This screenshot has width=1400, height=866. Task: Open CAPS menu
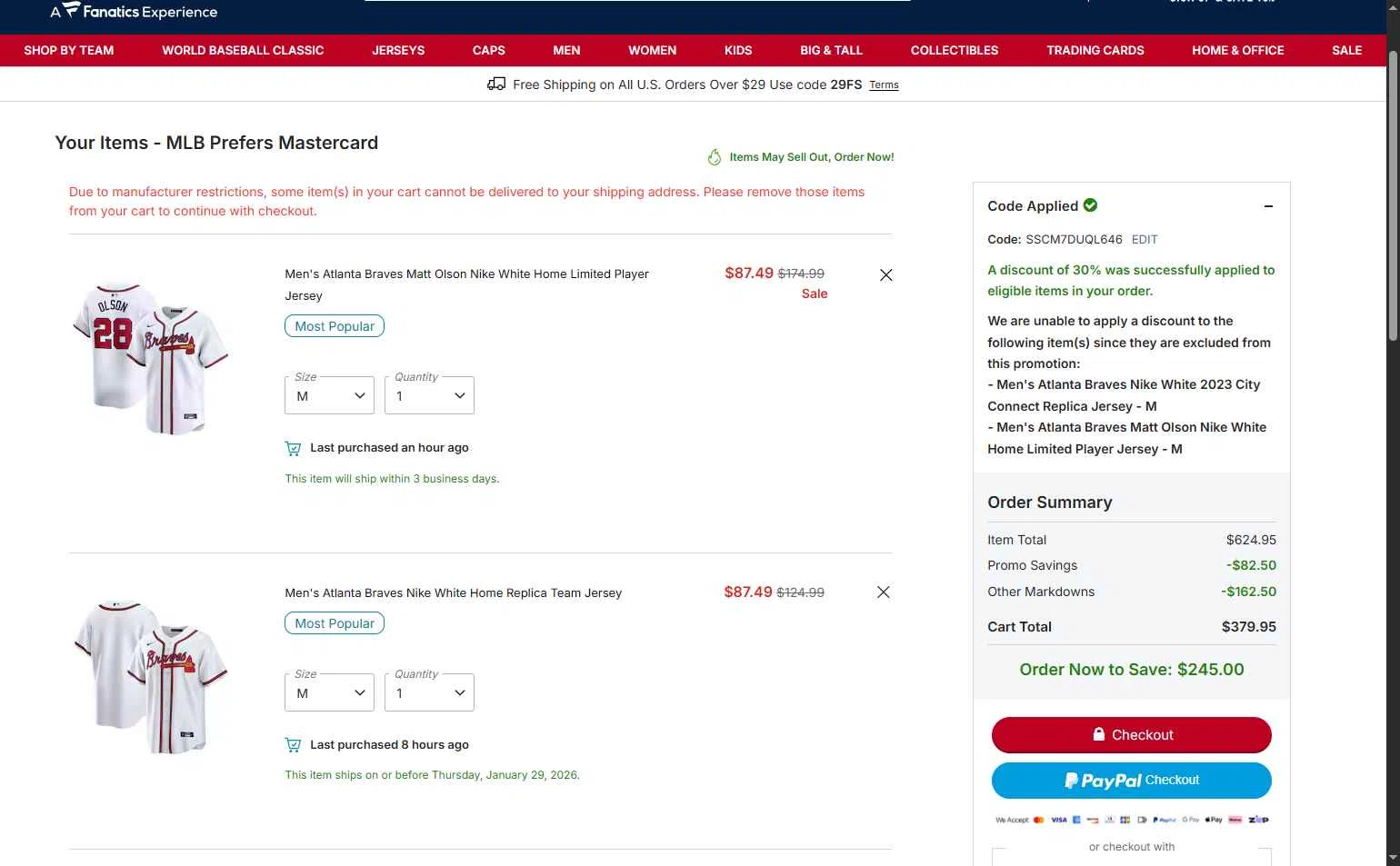(489, 50)
